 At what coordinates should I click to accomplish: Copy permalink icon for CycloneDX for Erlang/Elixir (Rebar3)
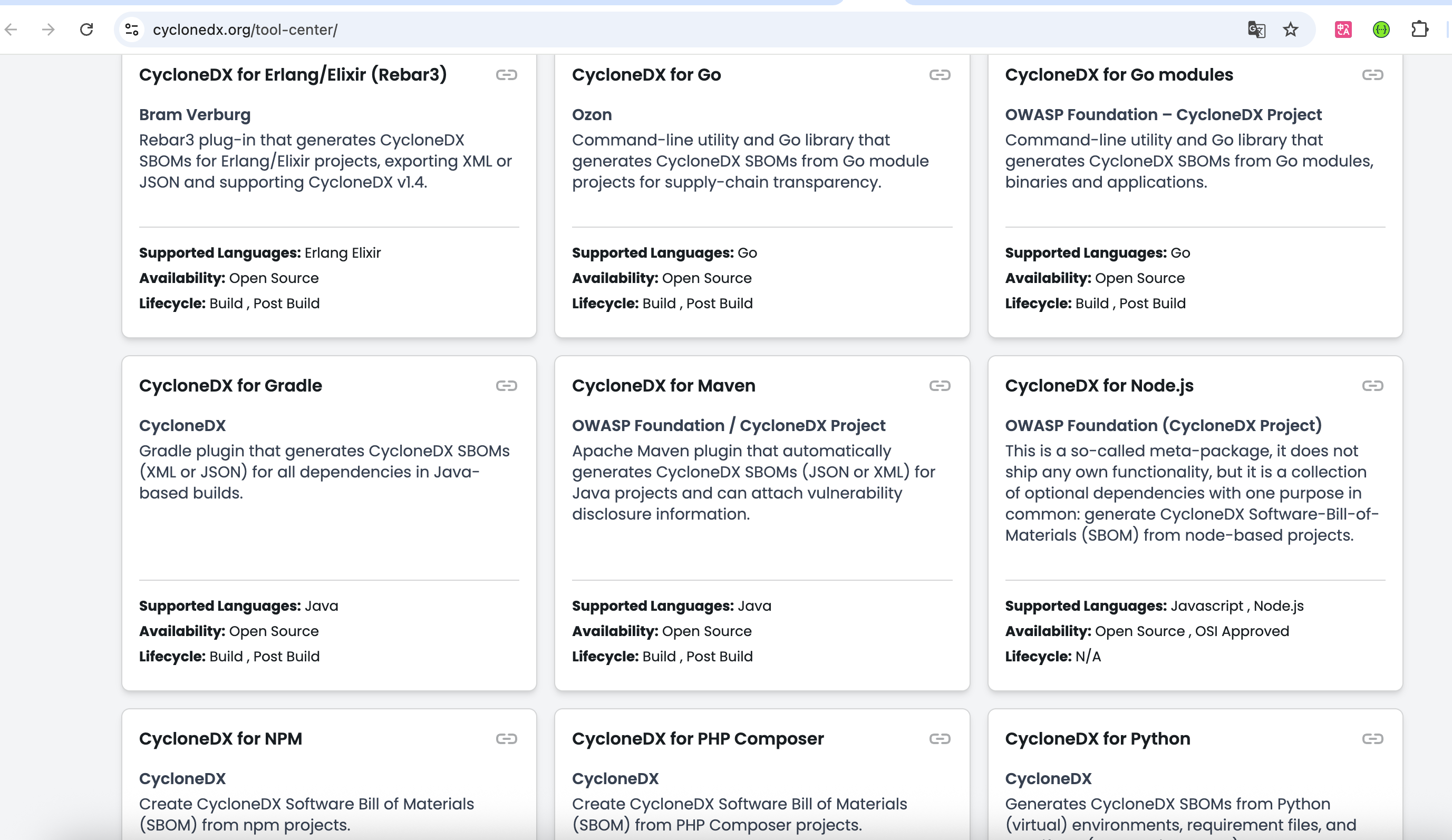pyautogui.click(x=506, y=75)
